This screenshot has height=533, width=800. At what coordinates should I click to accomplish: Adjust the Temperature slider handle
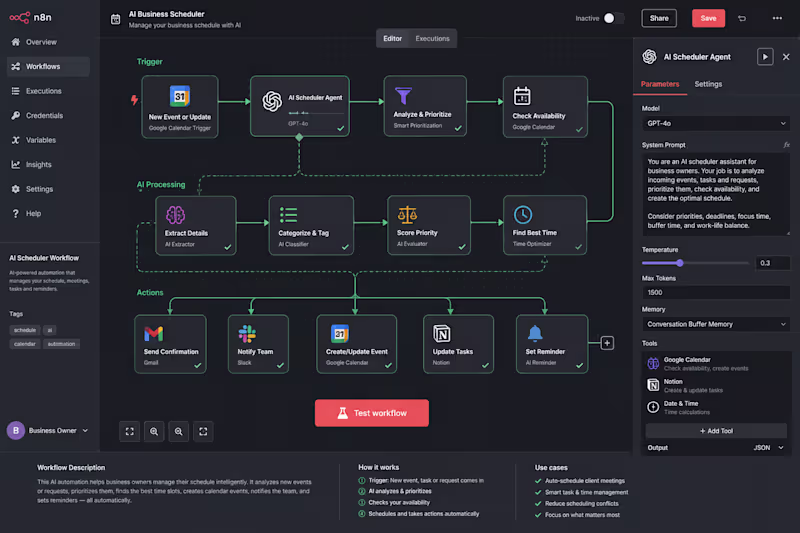pos(680,263)
